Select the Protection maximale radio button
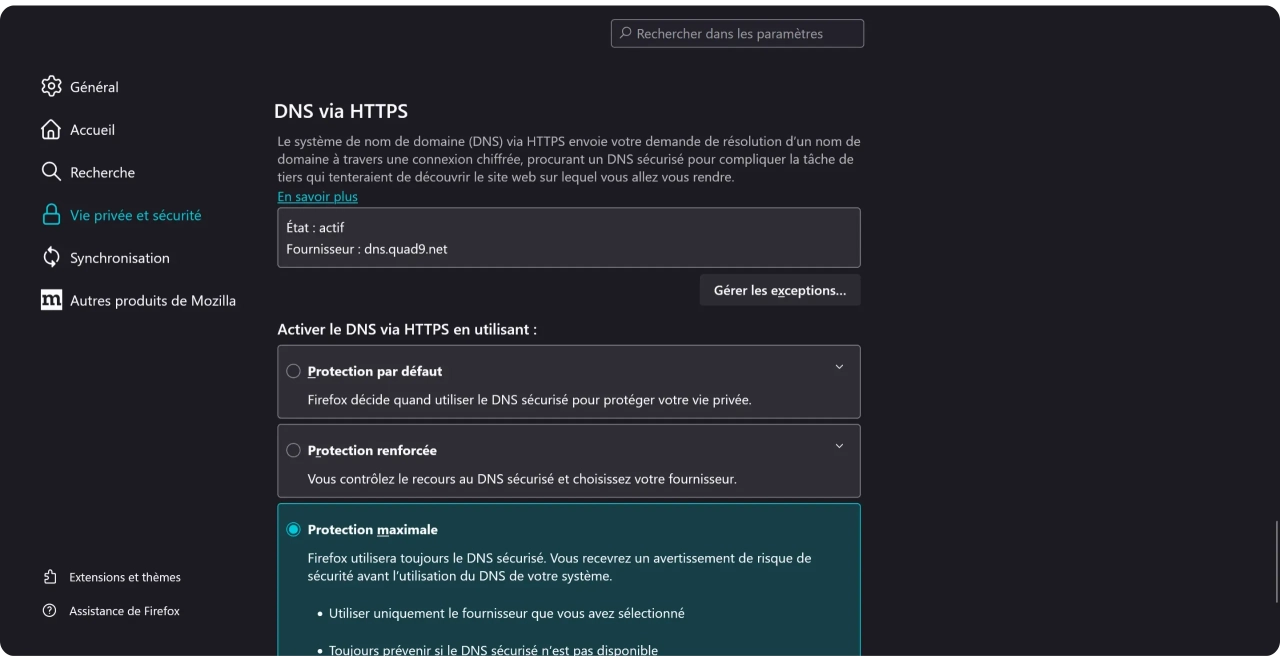This screenshot has width=1280, height=661. coord(293,530)
